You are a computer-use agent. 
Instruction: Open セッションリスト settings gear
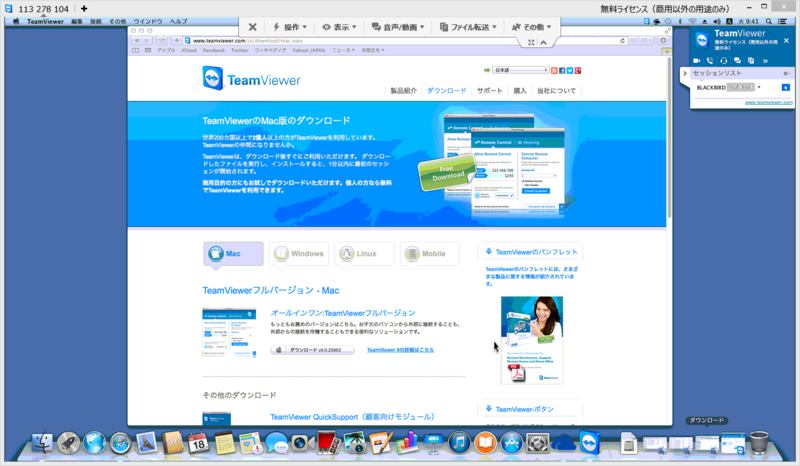click(786, 73)
